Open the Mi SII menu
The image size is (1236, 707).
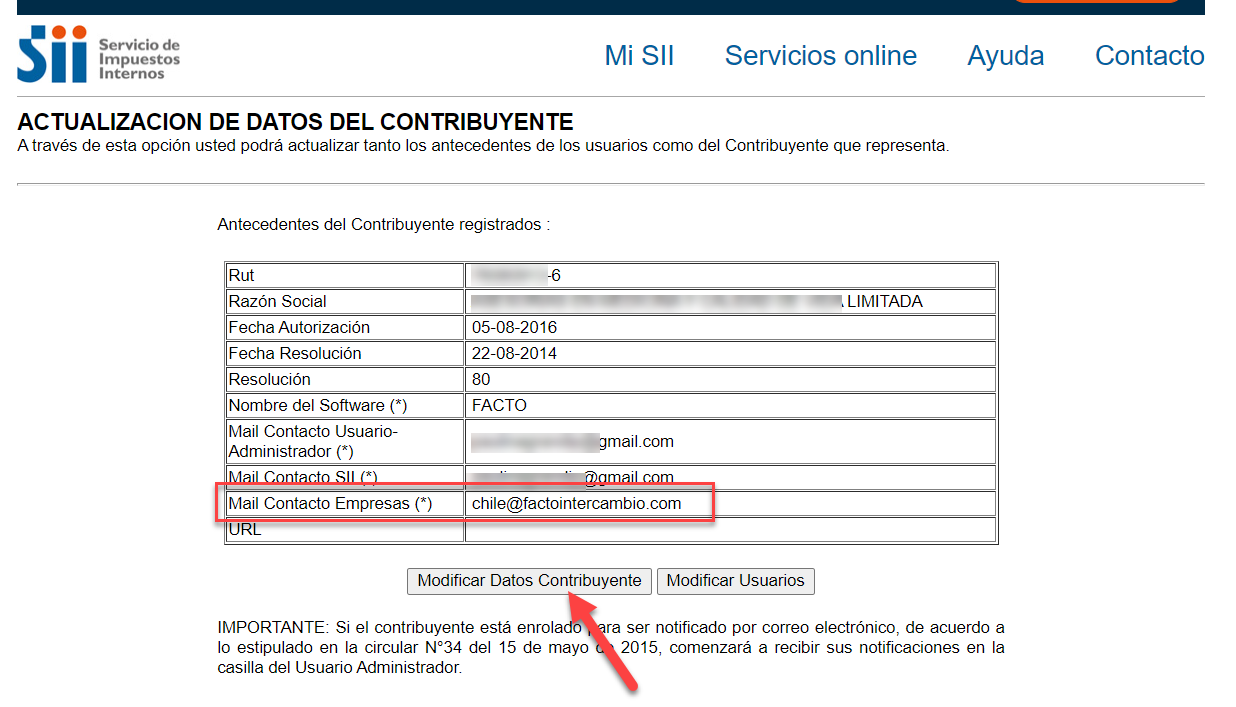(x=639, y=56)
